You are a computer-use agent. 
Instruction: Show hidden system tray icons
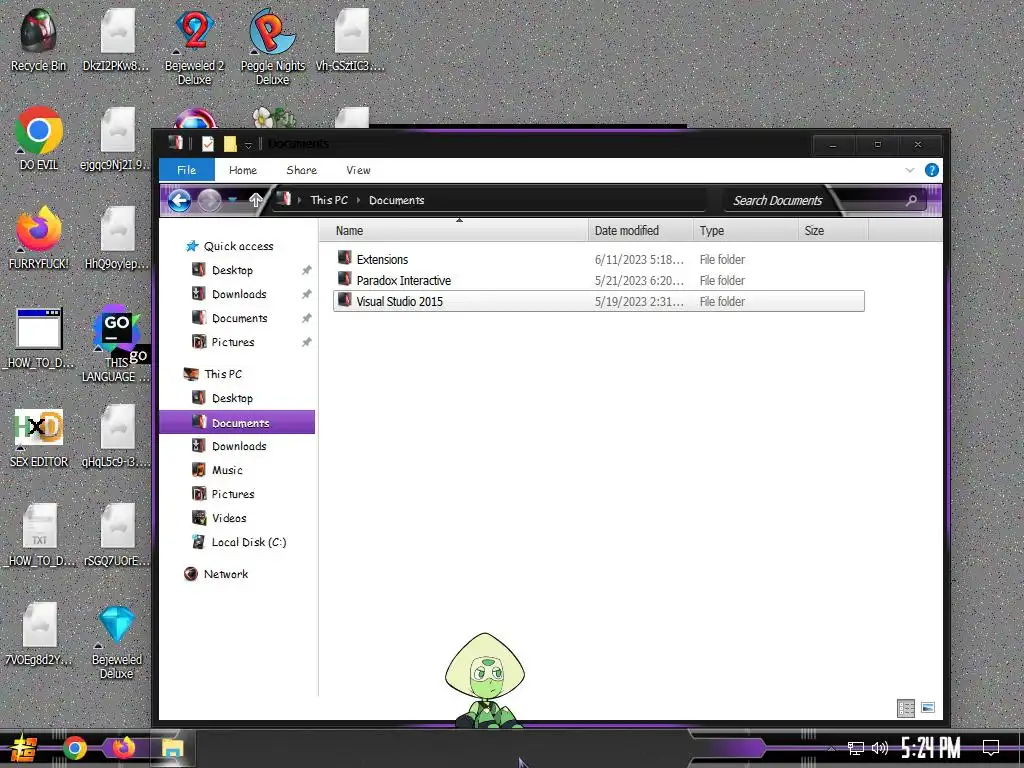831,748
